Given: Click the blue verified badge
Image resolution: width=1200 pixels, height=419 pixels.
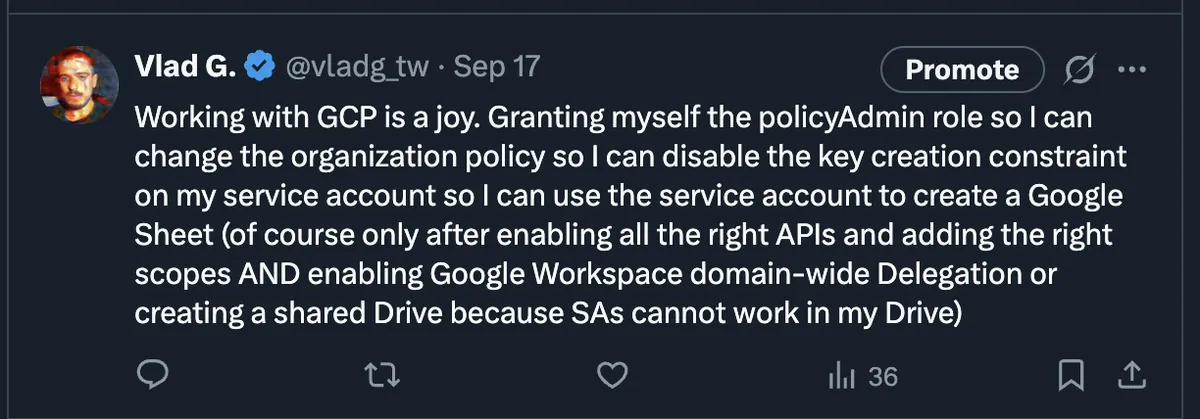Looking at the screenshot, I should click(263, 67).
